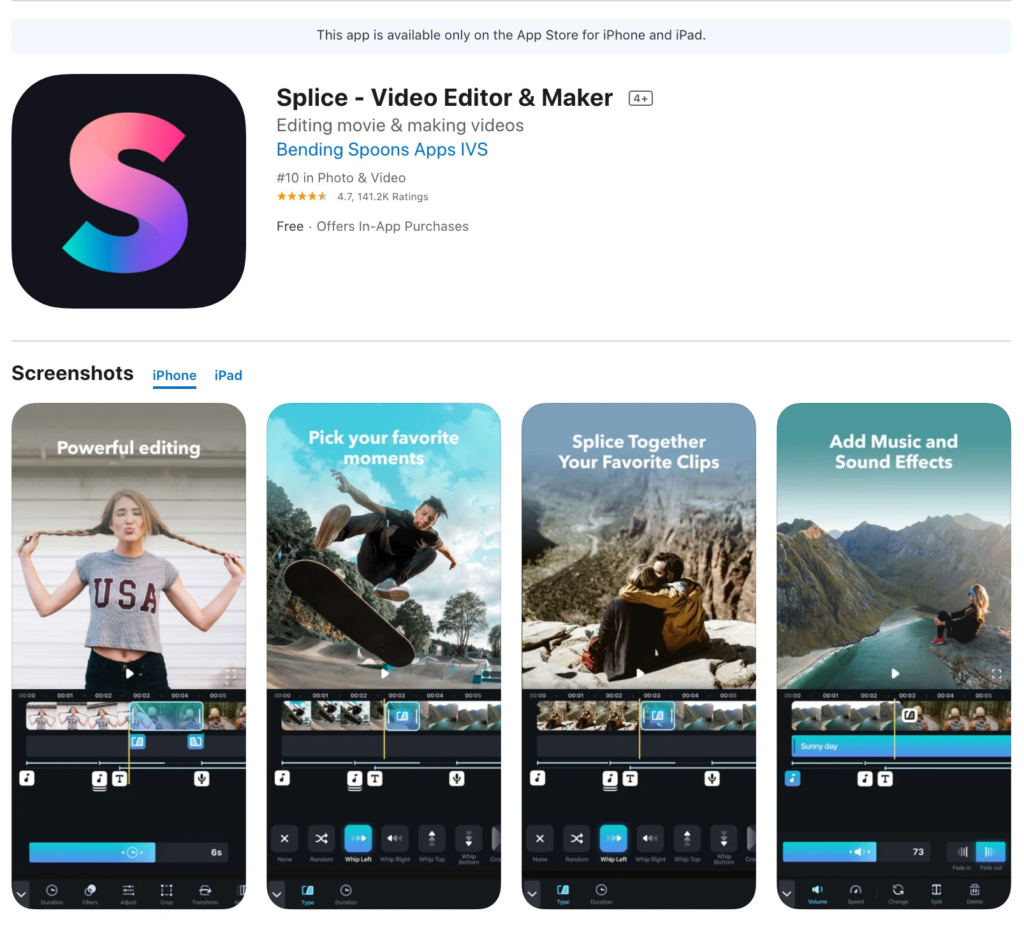Click Type tab in 'Pick your favorite moments' screenshot
Image resolution: width=1024 pixels, height=927 pixels.
click(x=308, y=894)
